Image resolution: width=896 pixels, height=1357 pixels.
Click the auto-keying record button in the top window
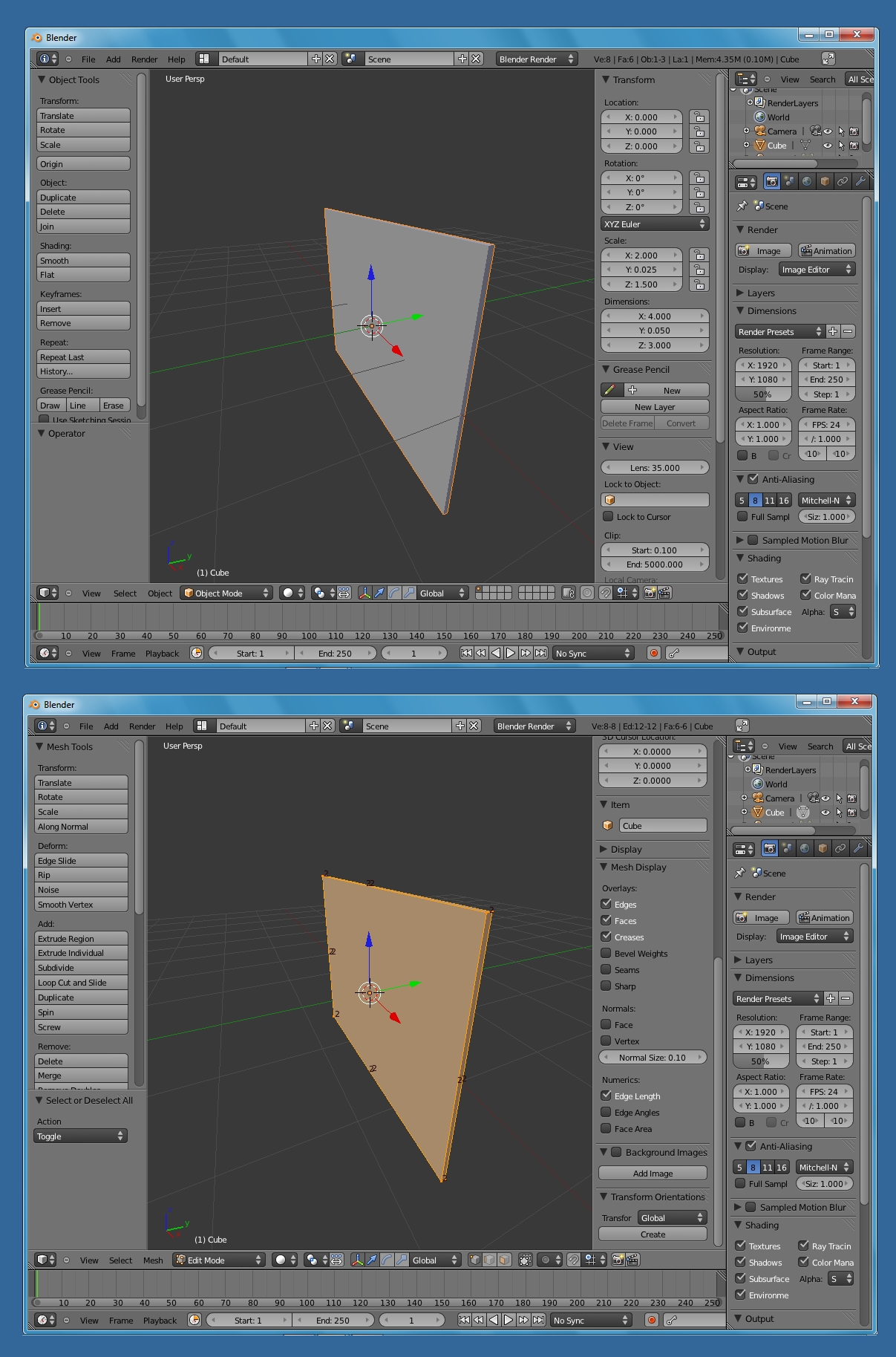pos(654,653)
